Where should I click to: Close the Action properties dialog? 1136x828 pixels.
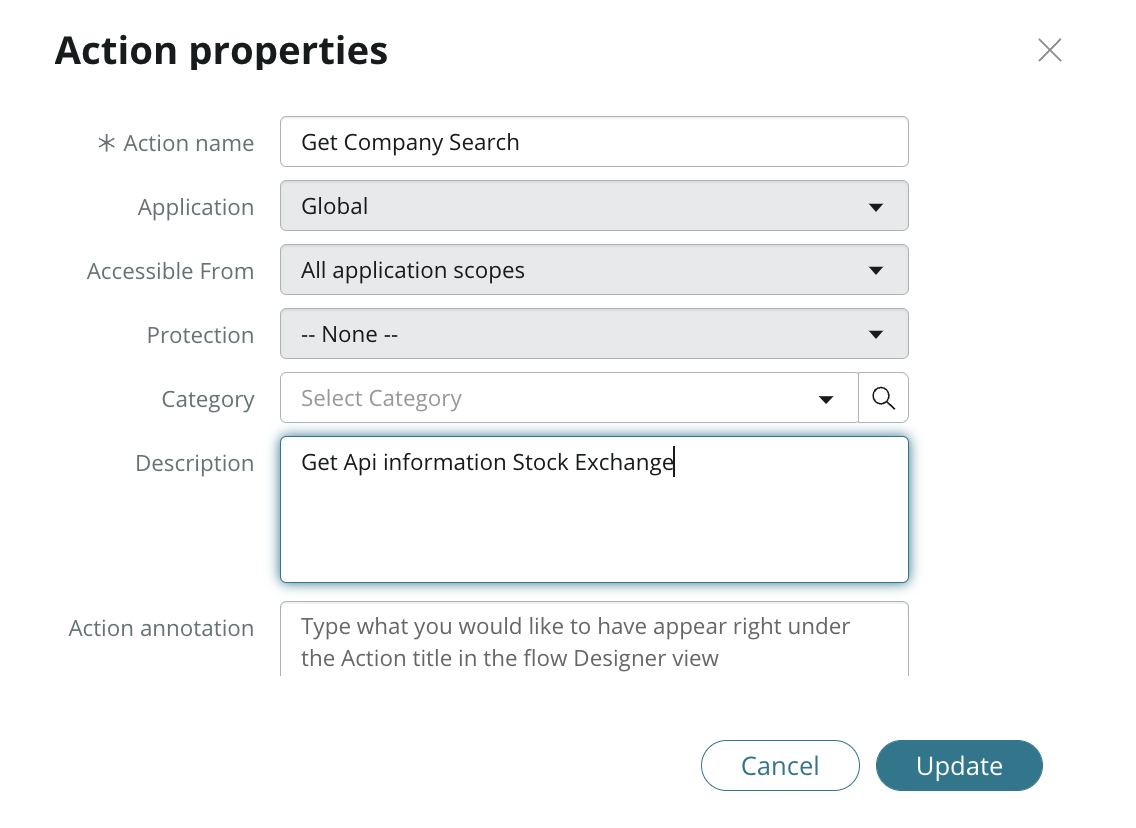(1049, 50)
